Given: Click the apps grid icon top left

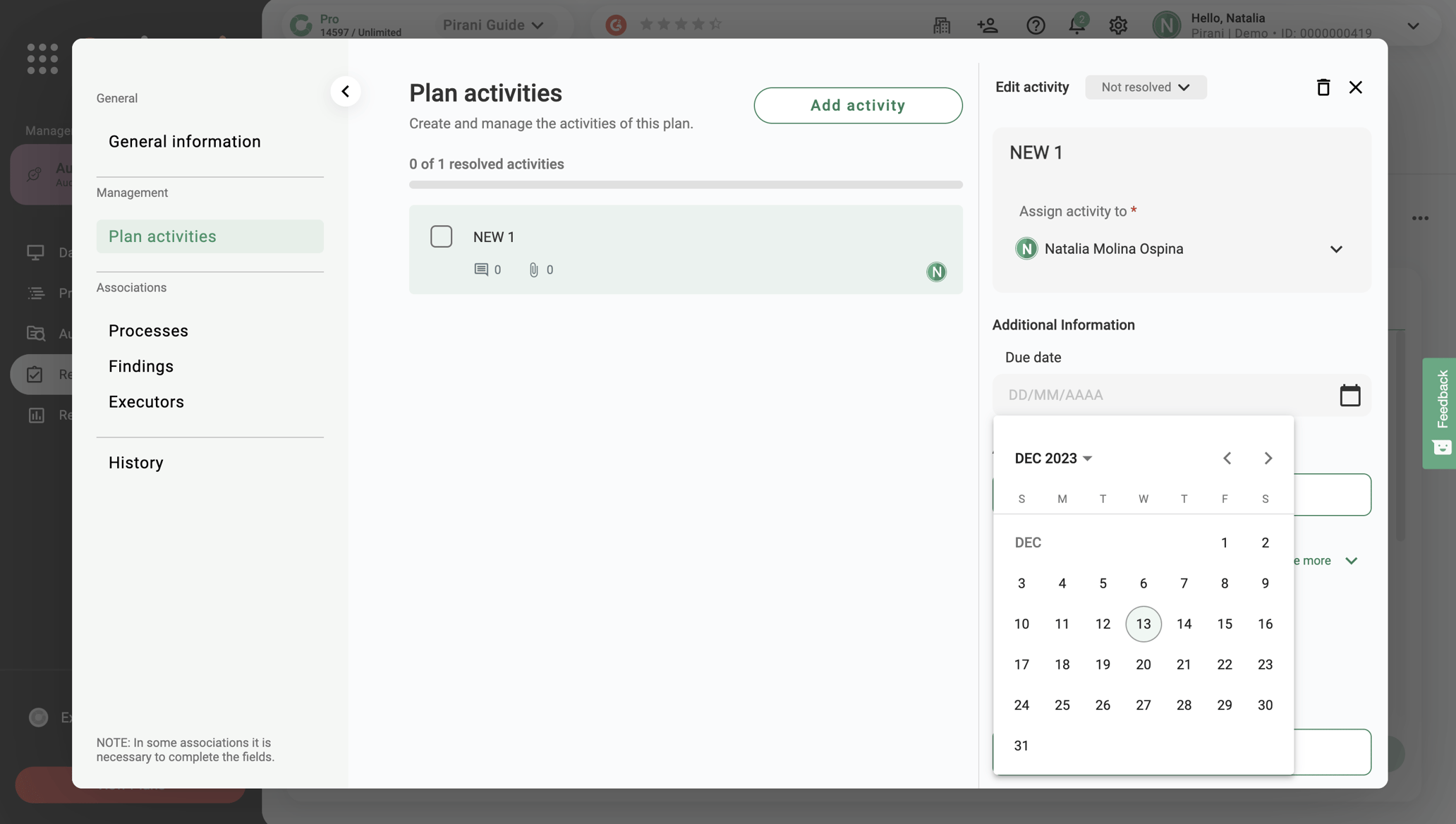Looking at the screenshot, I should 42,59.
